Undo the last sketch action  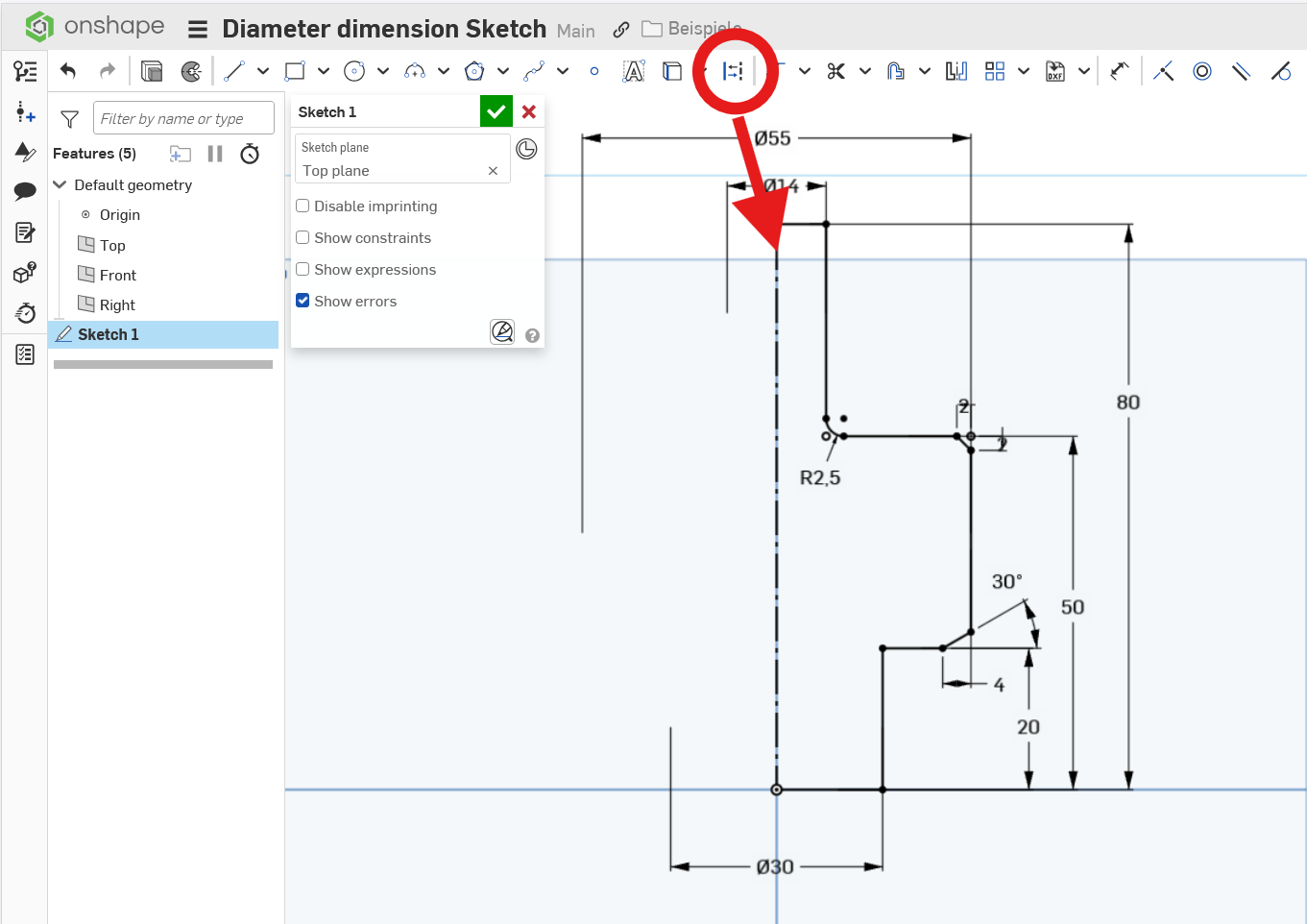pyautogui.click(x=68, y=71)
